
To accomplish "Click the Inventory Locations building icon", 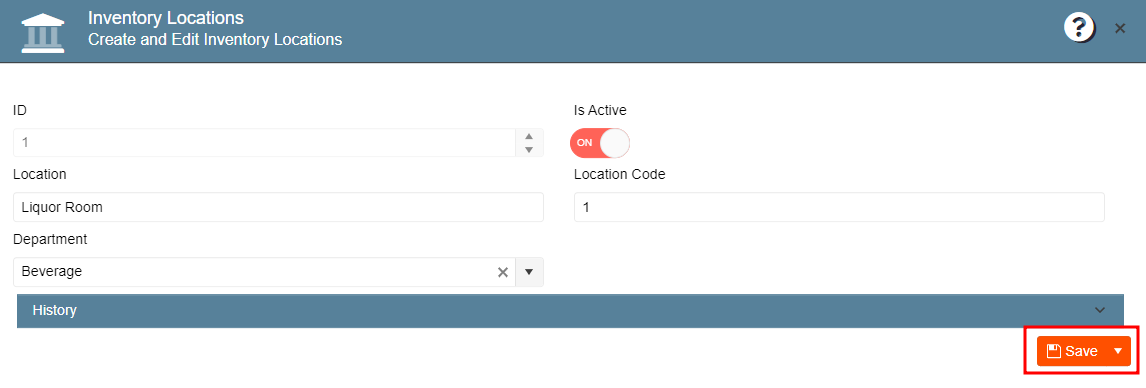I will tap(42, 32).
